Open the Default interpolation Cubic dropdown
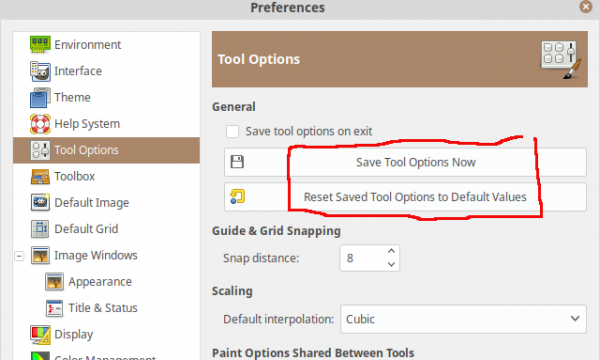 (x=463, y=319)
